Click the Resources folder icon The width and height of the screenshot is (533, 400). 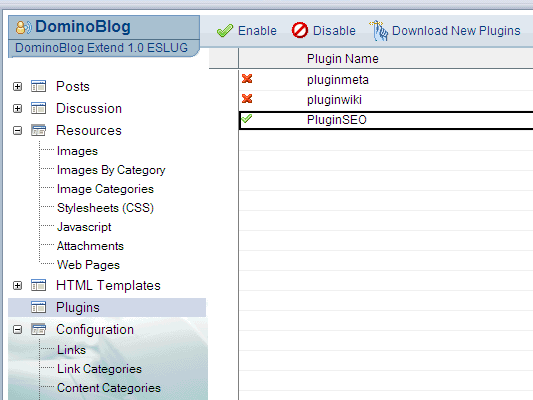tap(38, 131)
